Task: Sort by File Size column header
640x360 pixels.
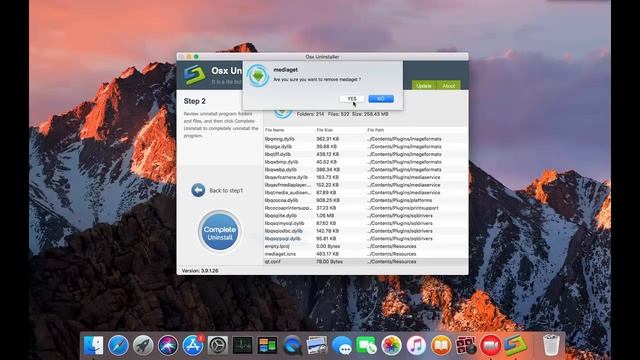Action: click(324, 130)
